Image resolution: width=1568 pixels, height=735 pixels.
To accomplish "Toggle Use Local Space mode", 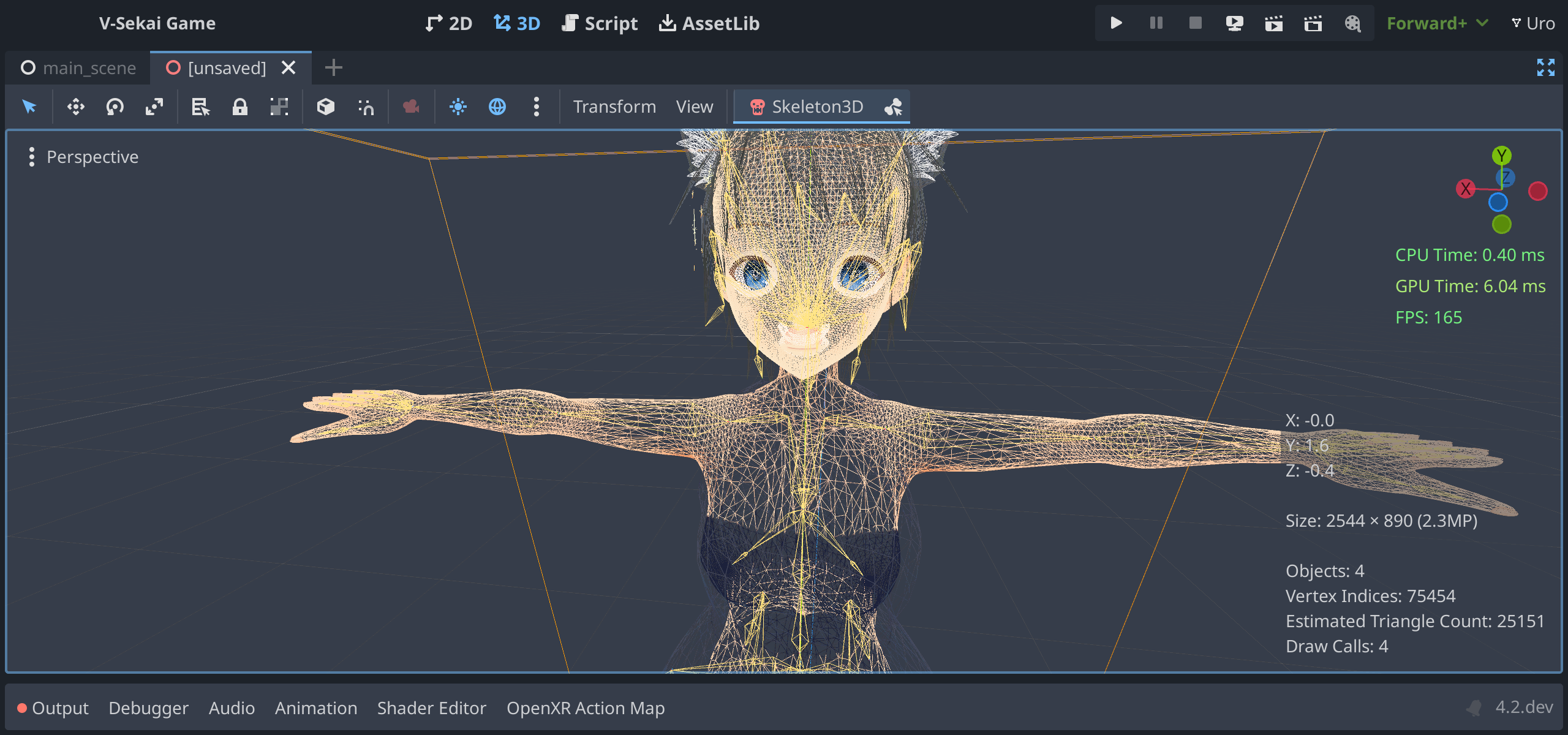I will pyautogui.click(x=326, y=106).
